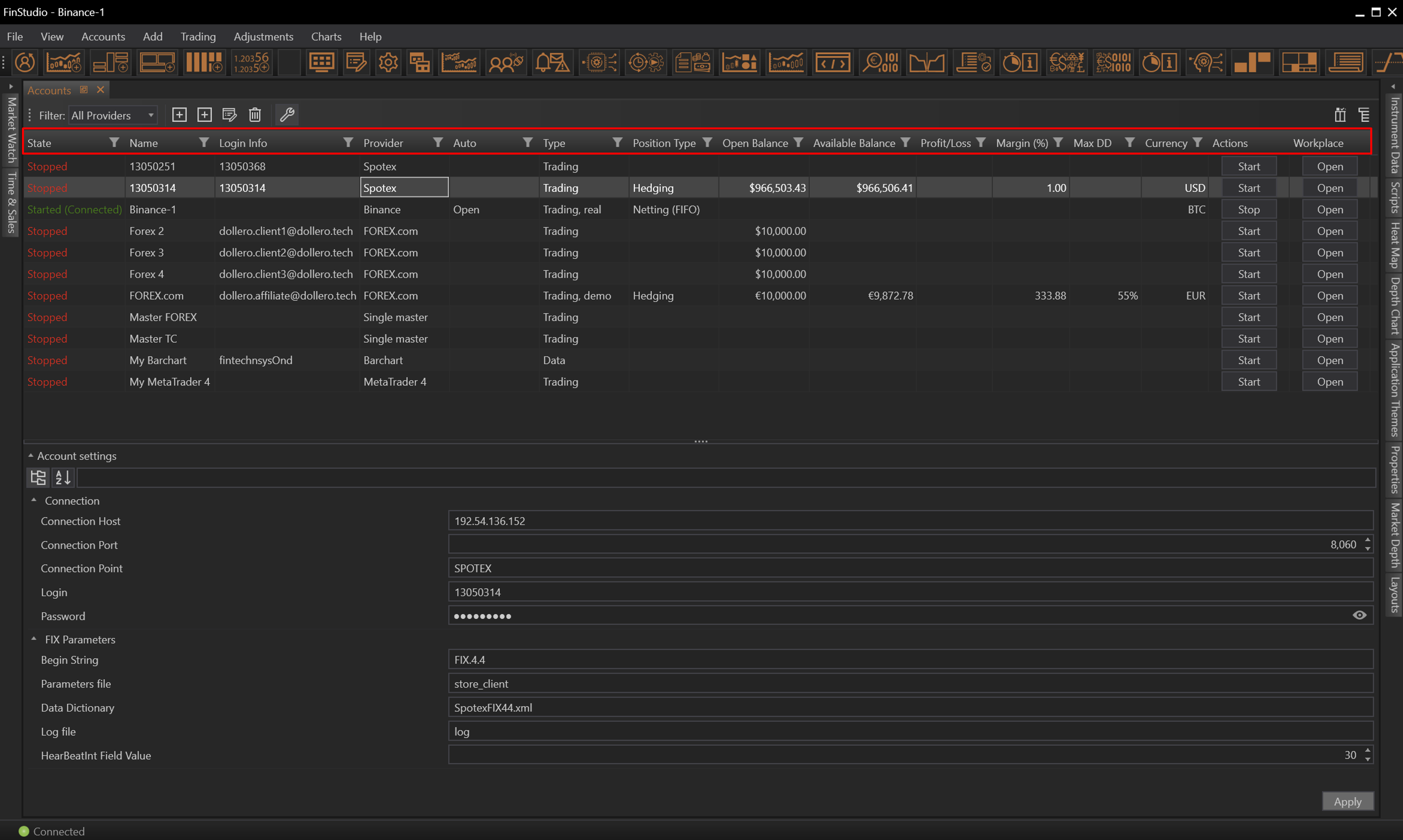
Task: Toggle alphabetical sort in Account settings
Action: 63,478
